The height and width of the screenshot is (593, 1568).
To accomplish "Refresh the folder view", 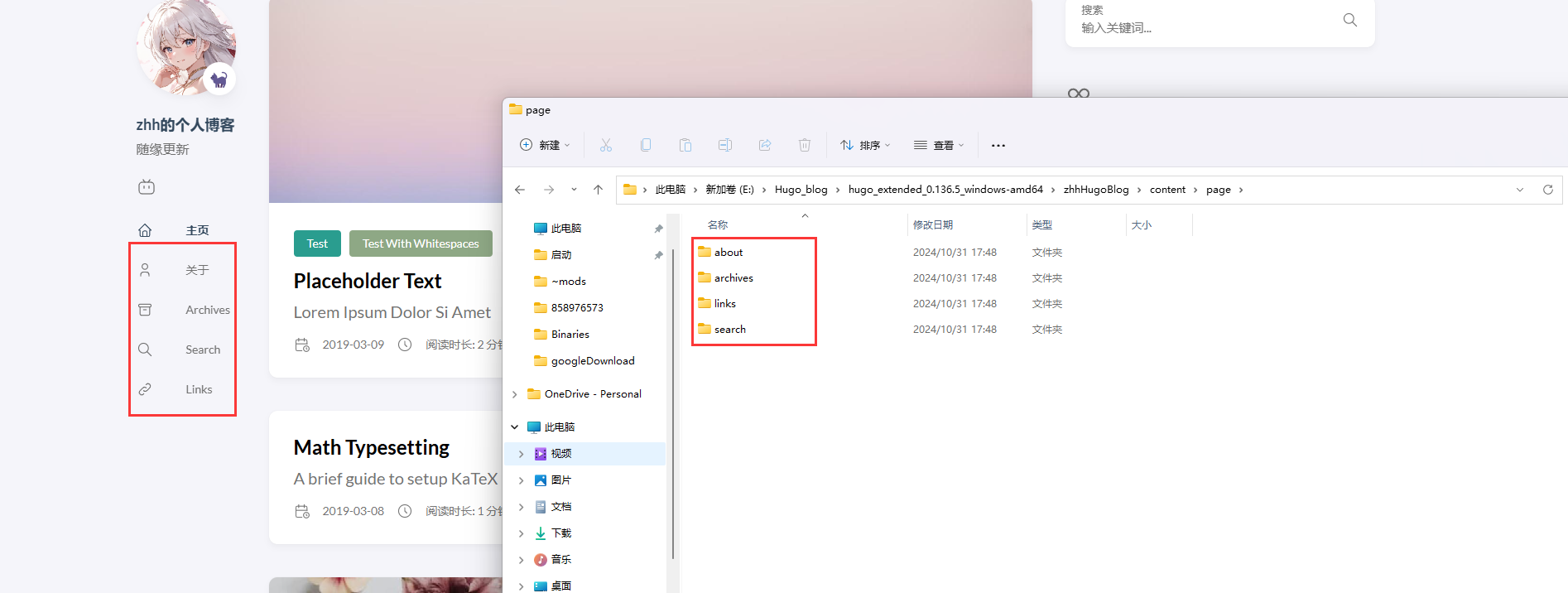I will click(x=1547, y=190).
